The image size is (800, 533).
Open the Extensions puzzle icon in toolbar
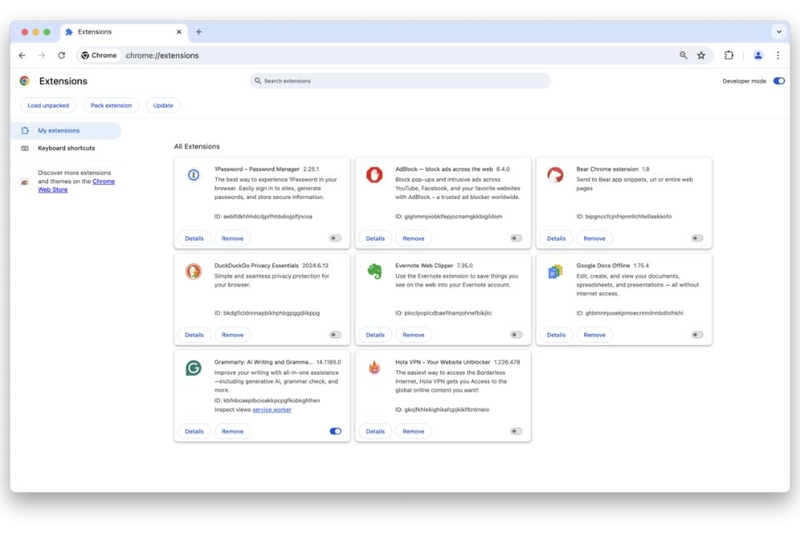click(x=729, y=55)
